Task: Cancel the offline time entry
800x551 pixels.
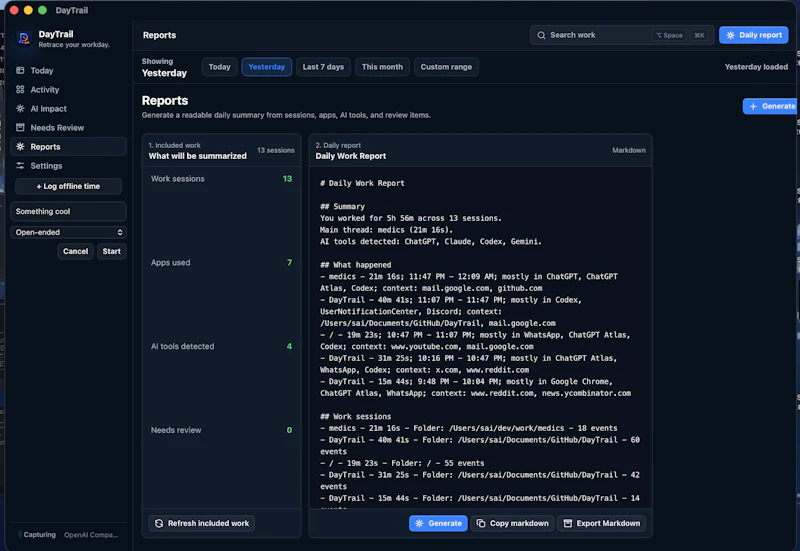Action: pos(76,251)
